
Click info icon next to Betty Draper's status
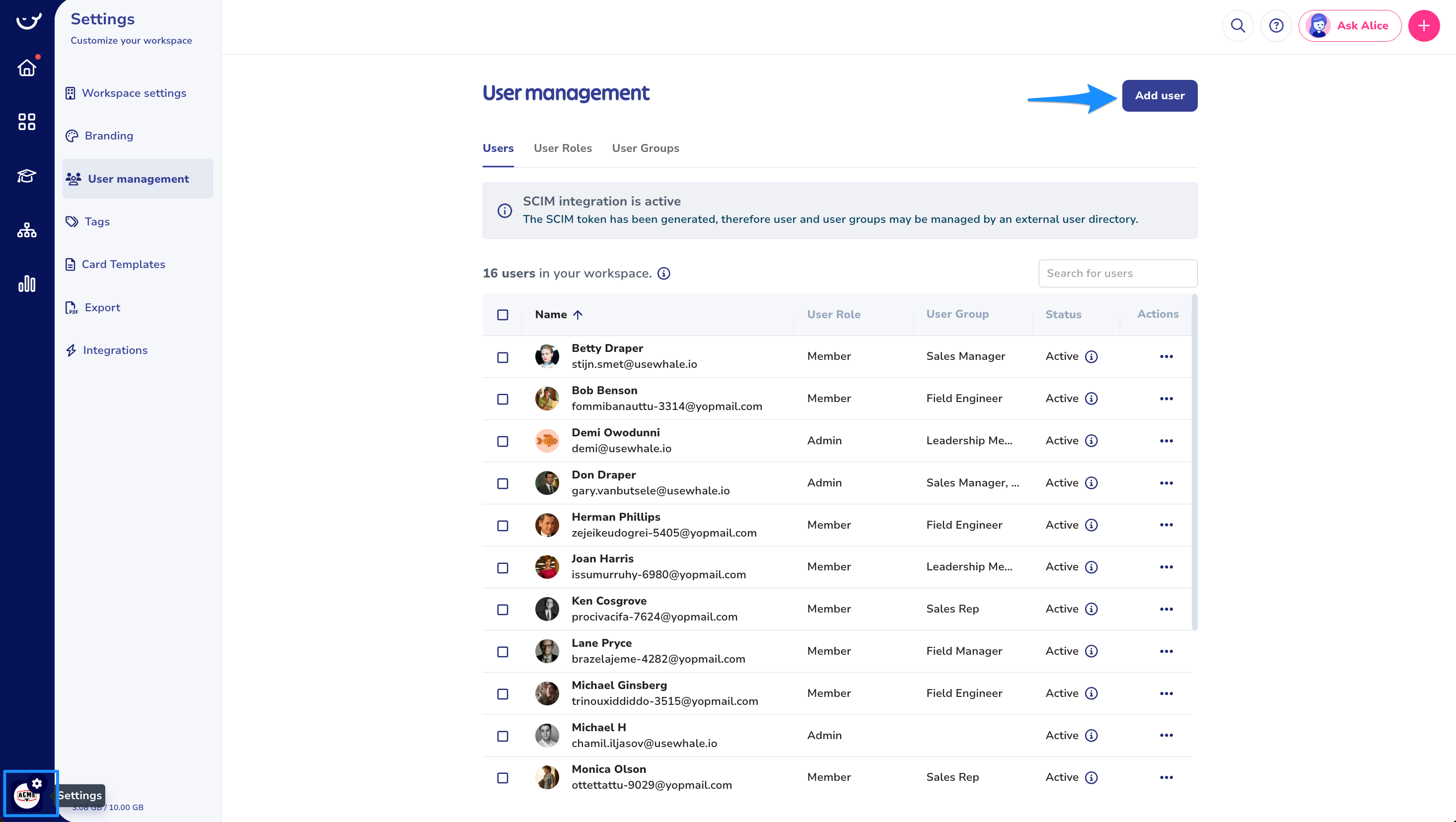(1092, 356)
